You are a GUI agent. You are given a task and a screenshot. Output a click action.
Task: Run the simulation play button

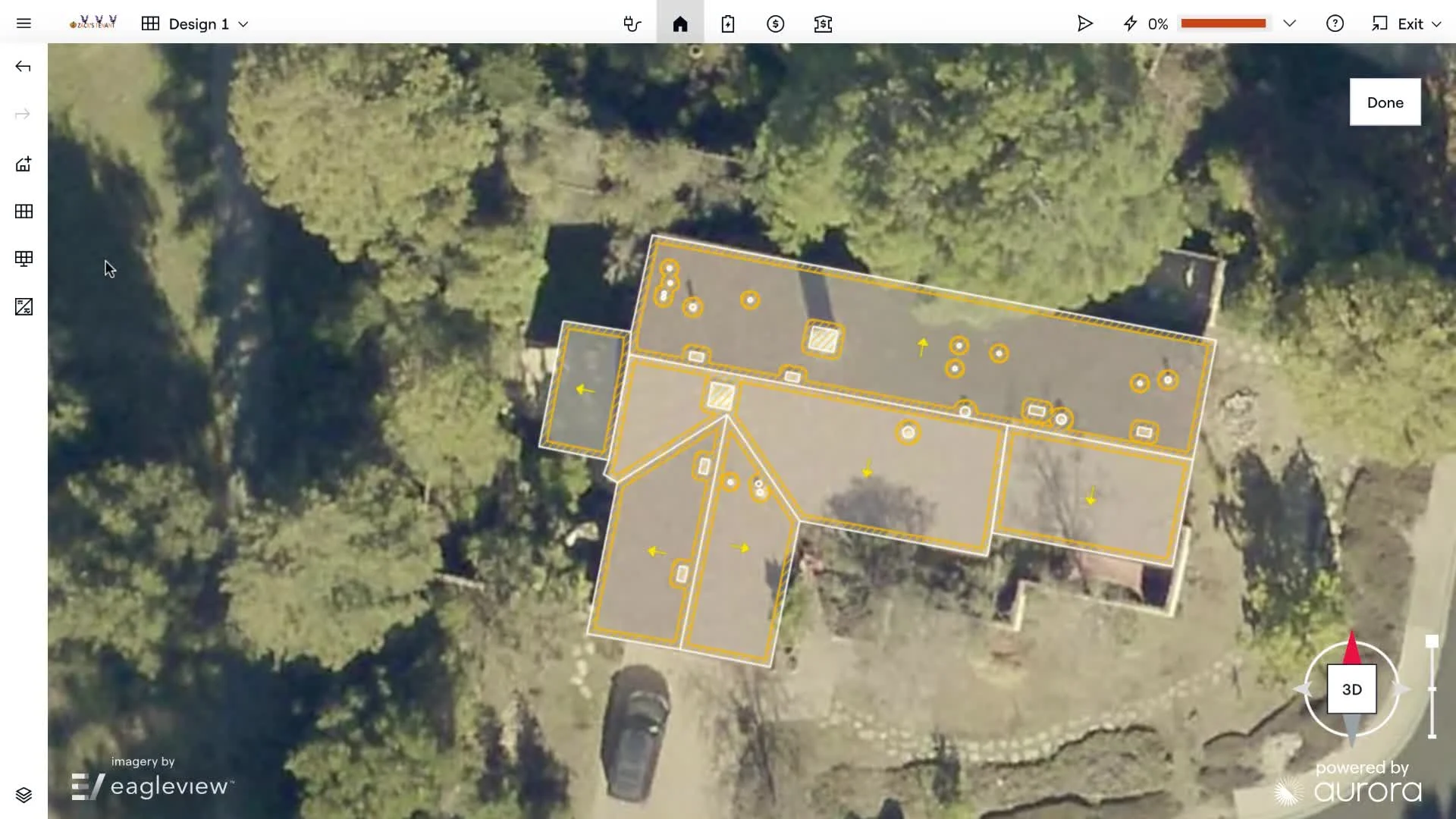pyautogui.click(x=1084, y=24)
